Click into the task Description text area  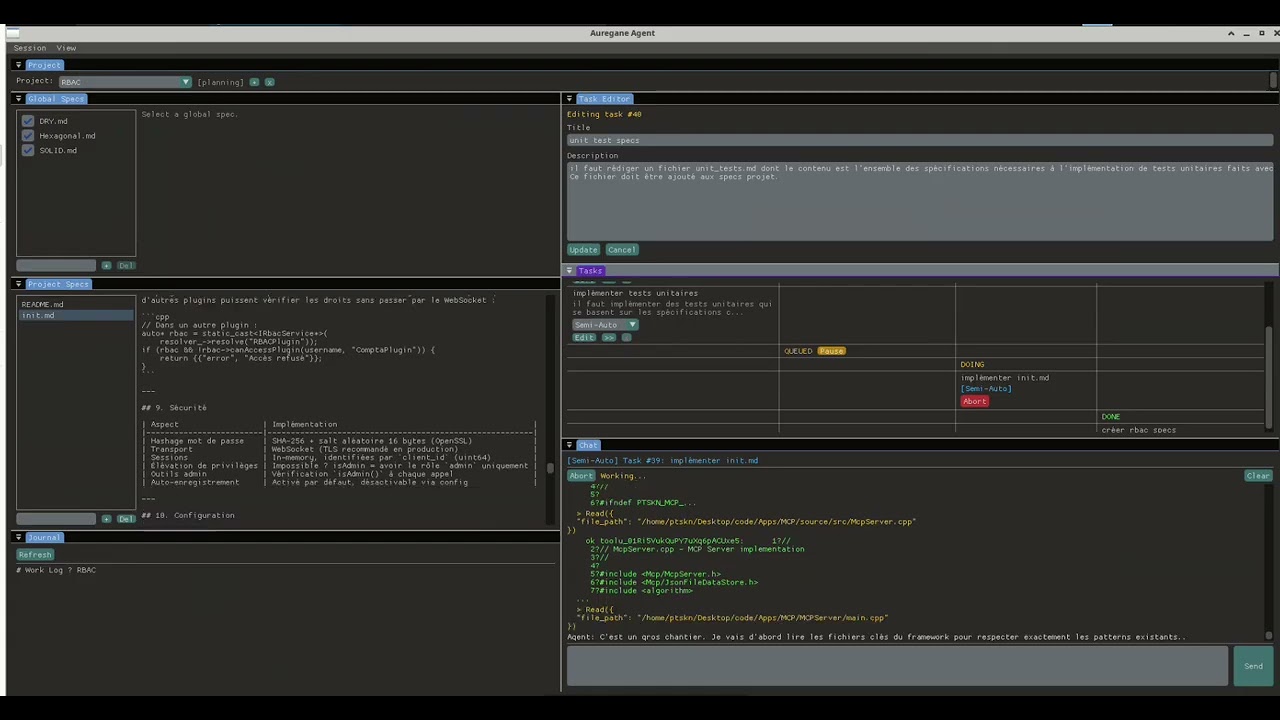tap(920, 201)
